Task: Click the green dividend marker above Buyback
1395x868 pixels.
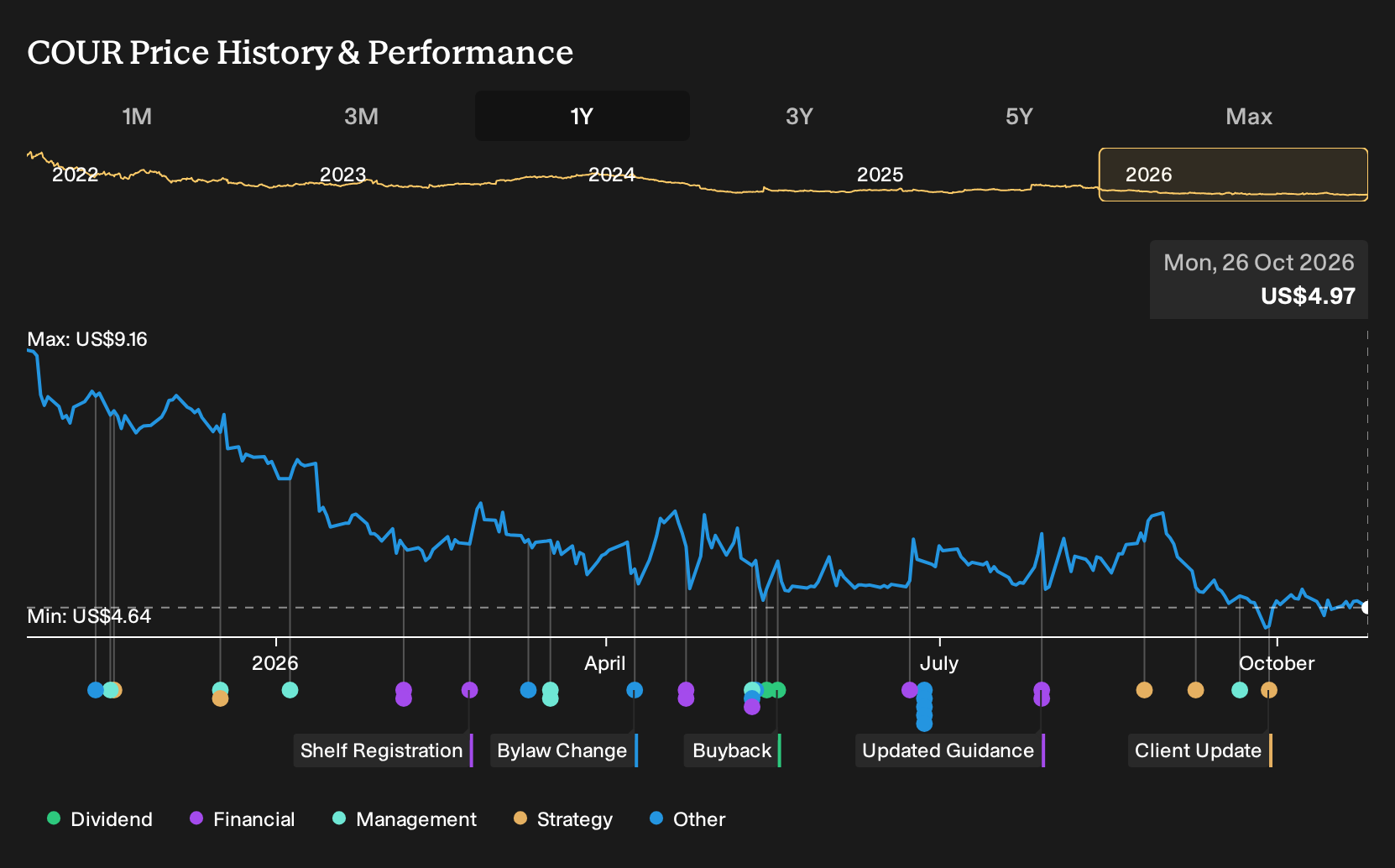Action: pos(778,690)
